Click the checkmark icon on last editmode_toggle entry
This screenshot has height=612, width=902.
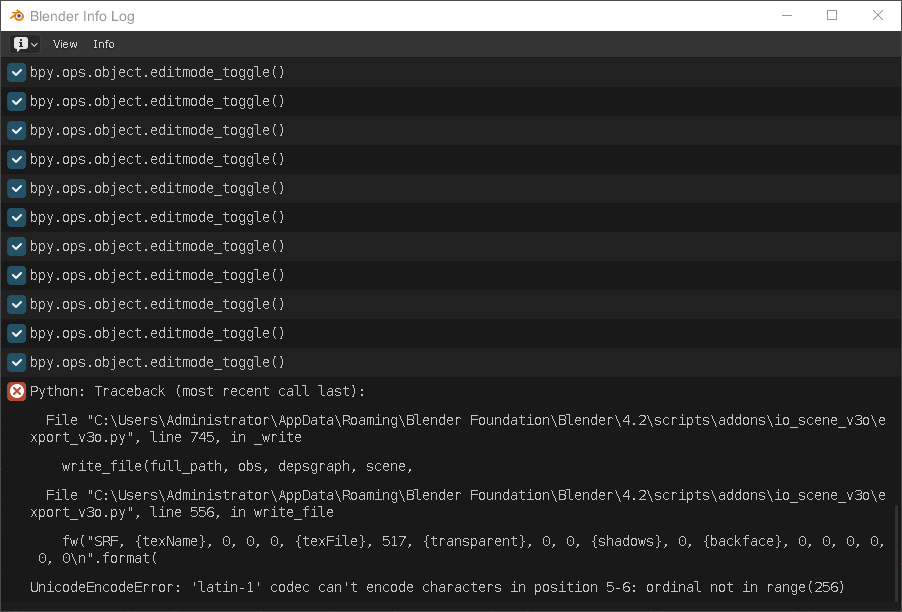pyautogui.click(x=16, y=362)
